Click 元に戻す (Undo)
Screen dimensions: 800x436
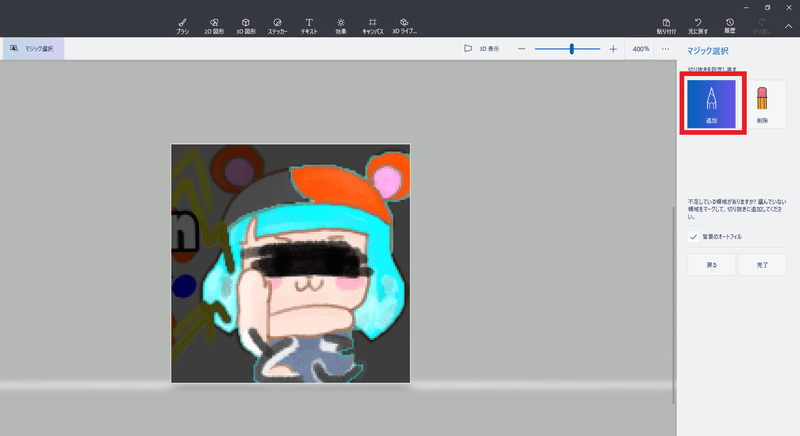[697, 25]
